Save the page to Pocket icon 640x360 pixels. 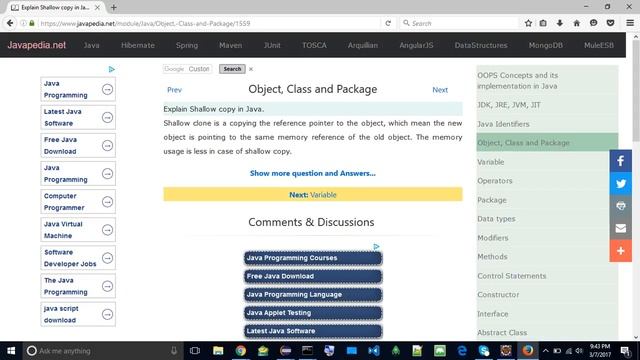611,23
